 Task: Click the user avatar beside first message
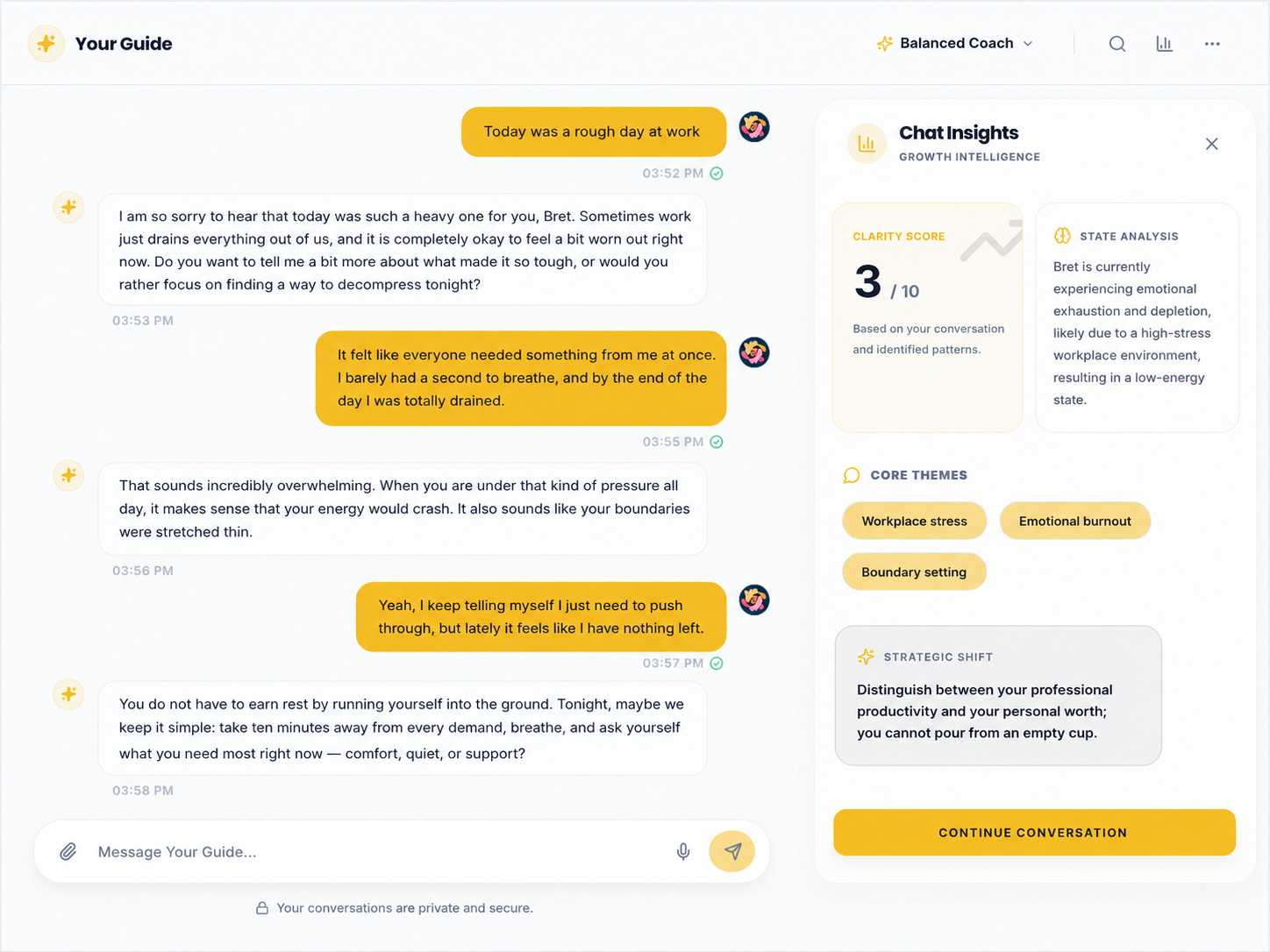[754, 127]
